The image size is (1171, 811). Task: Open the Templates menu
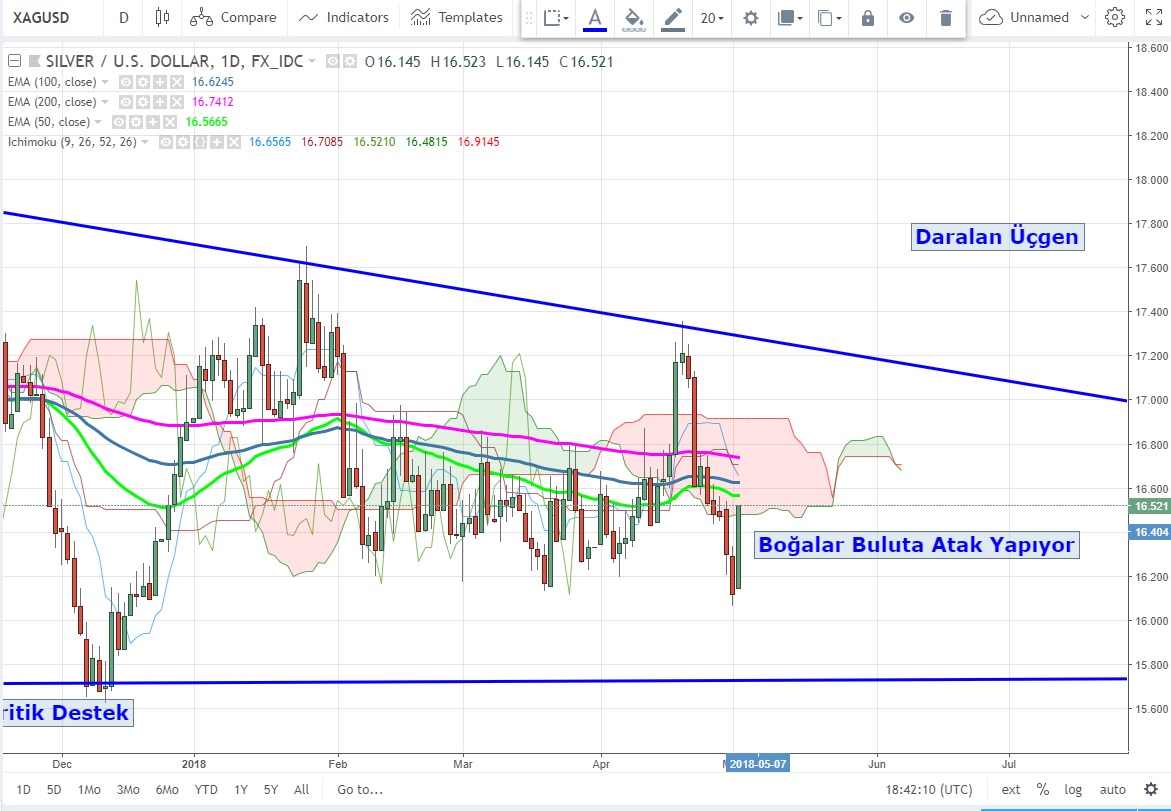457,17
